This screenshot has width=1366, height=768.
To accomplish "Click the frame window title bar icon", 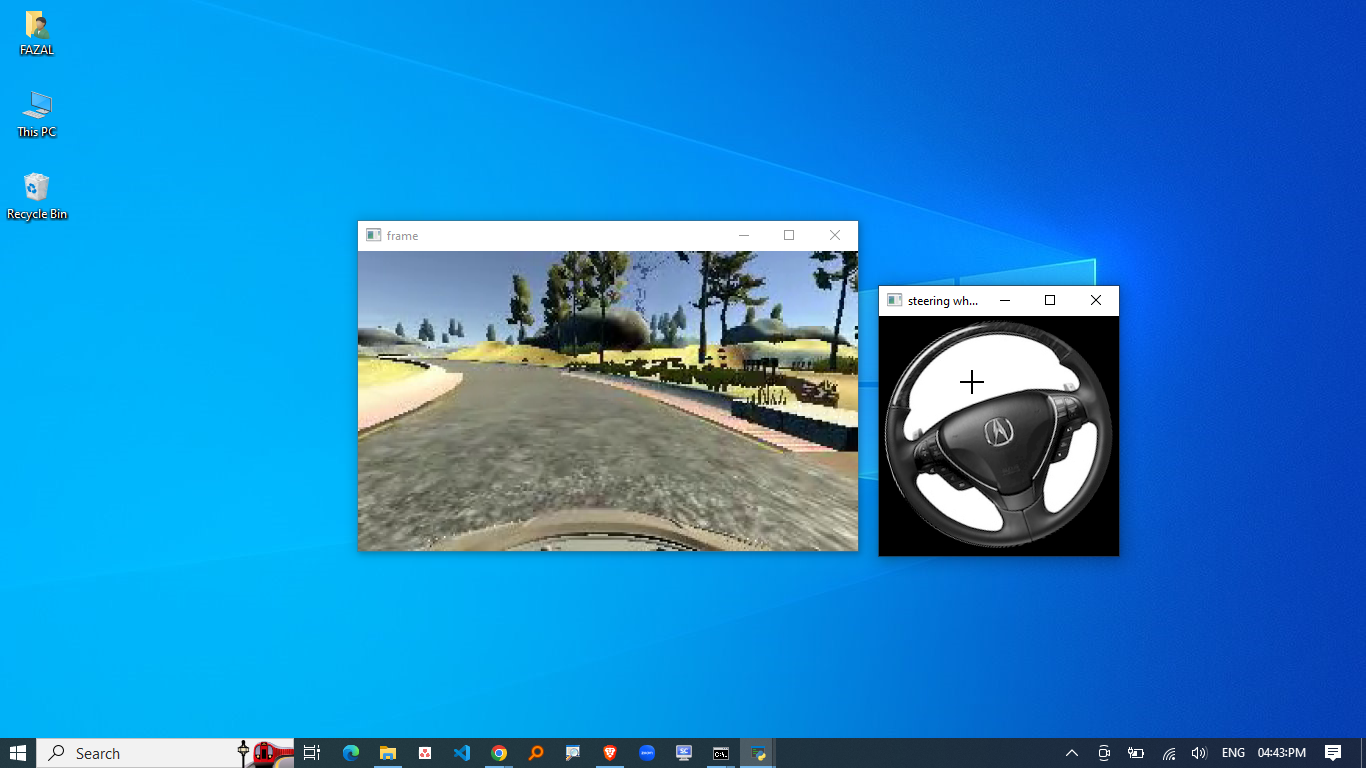I will coord(373,235).
